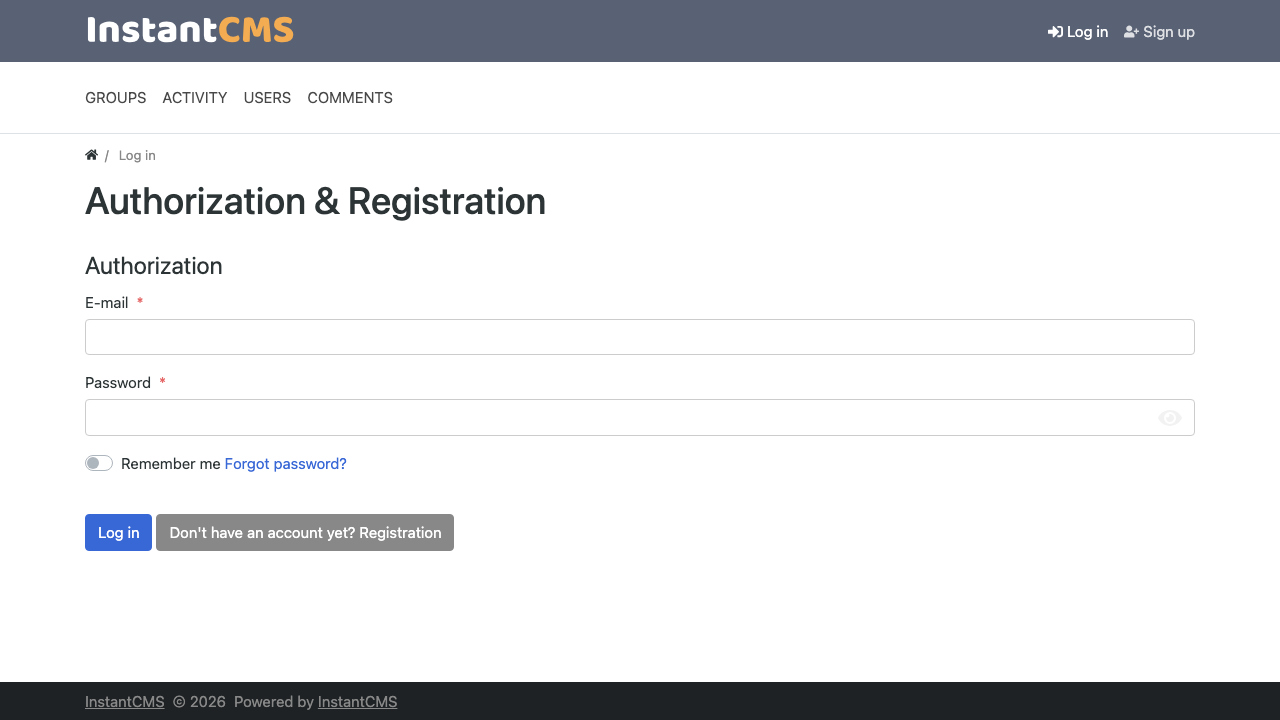The height and width of the screenshot is (720, 1280).
Task: Open the Activity menu item
Action: click(195, 98)
